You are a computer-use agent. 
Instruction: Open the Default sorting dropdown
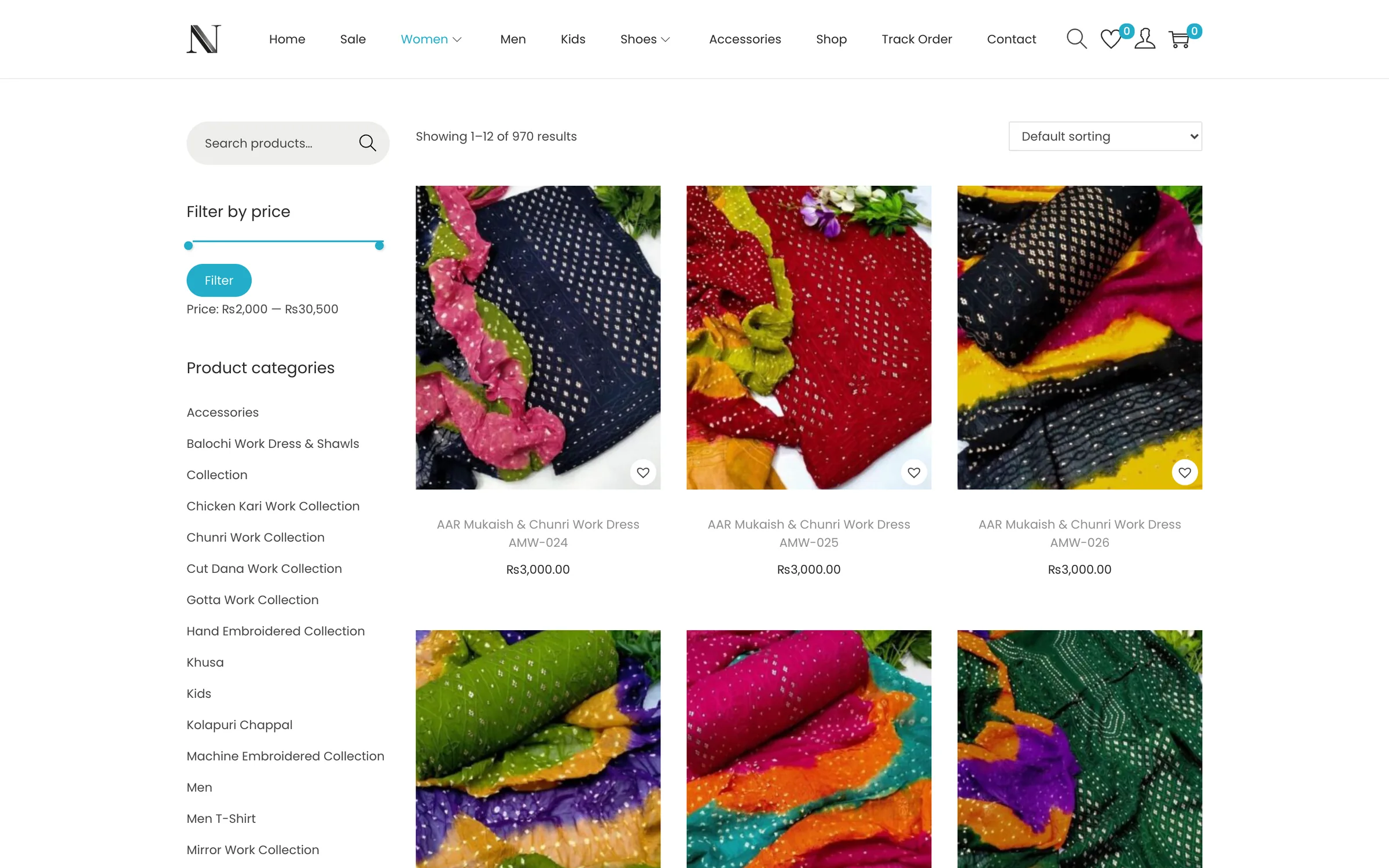(x=1105, y=137)
